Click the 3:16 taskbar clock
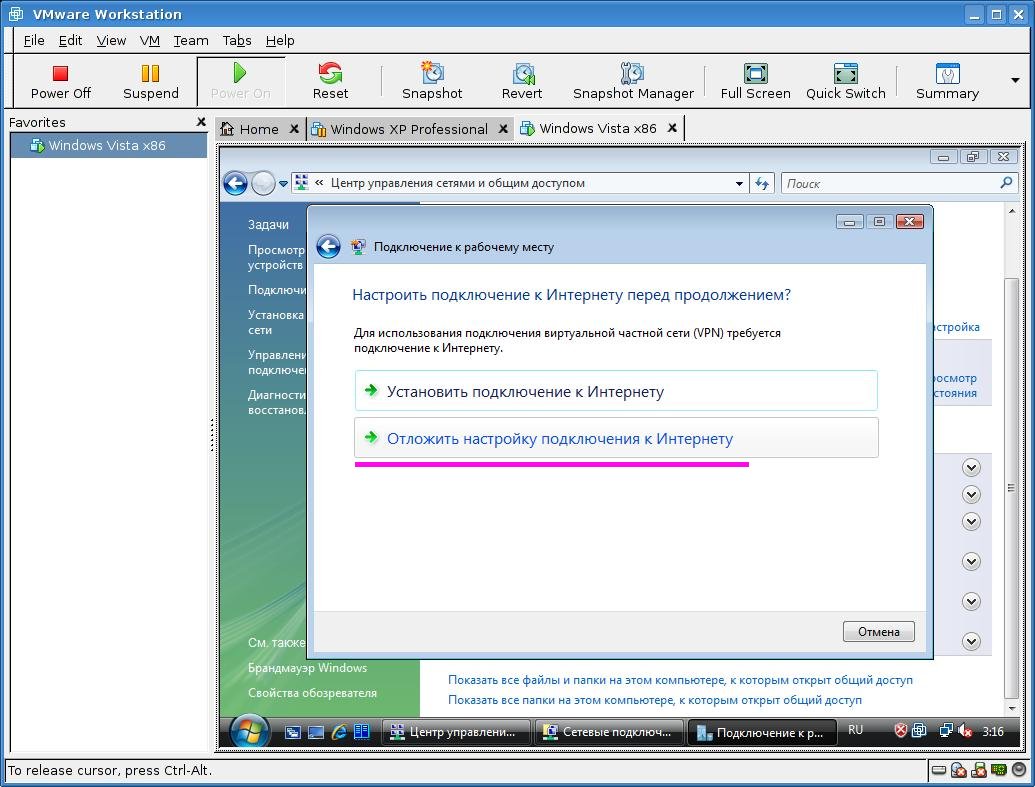 [x=993, y=731]
